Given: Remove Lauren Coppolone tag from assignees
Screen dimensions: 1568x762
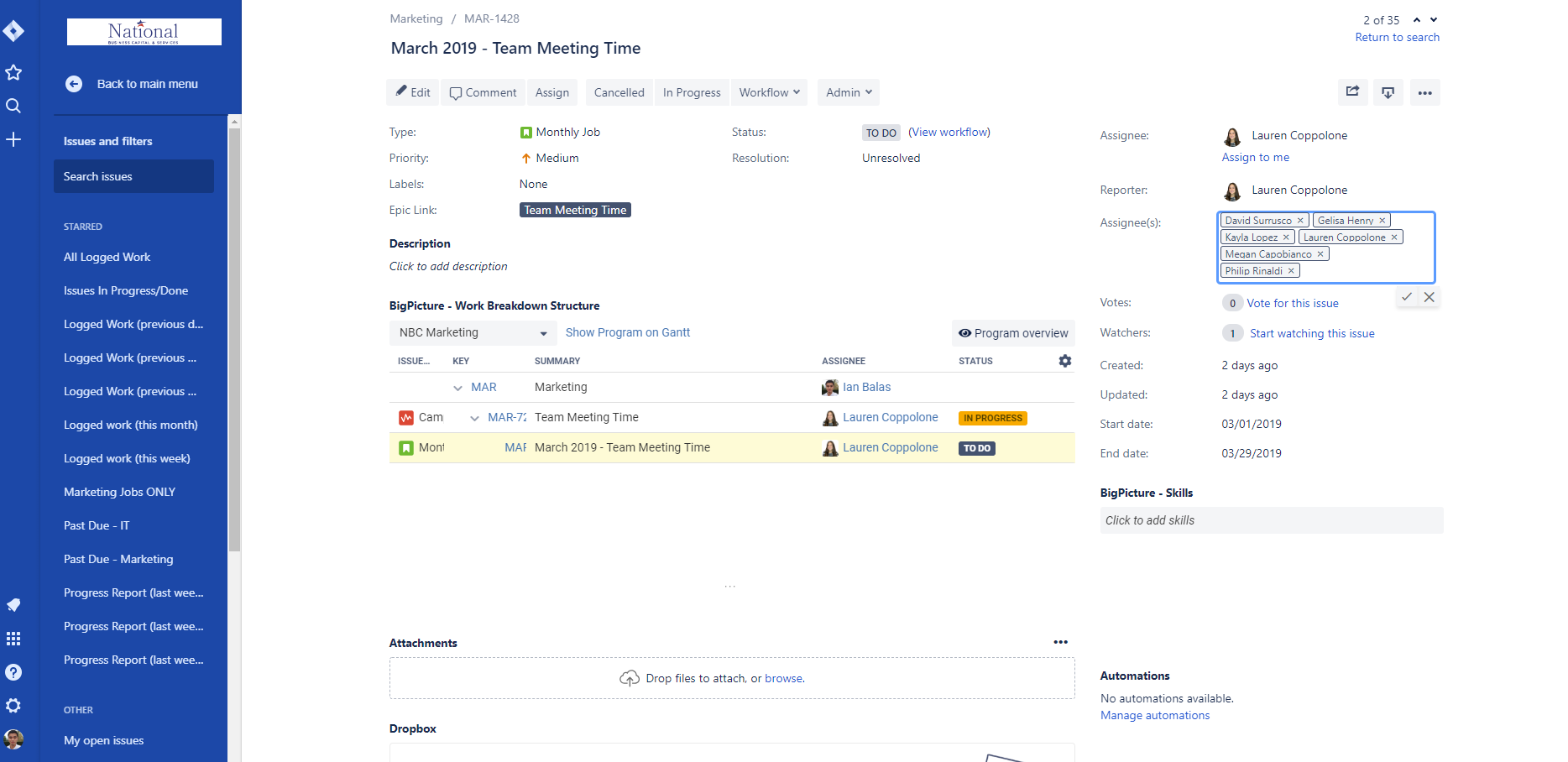Looking at the screenshot, I should pyautogui.click(x=1394, y=237).
